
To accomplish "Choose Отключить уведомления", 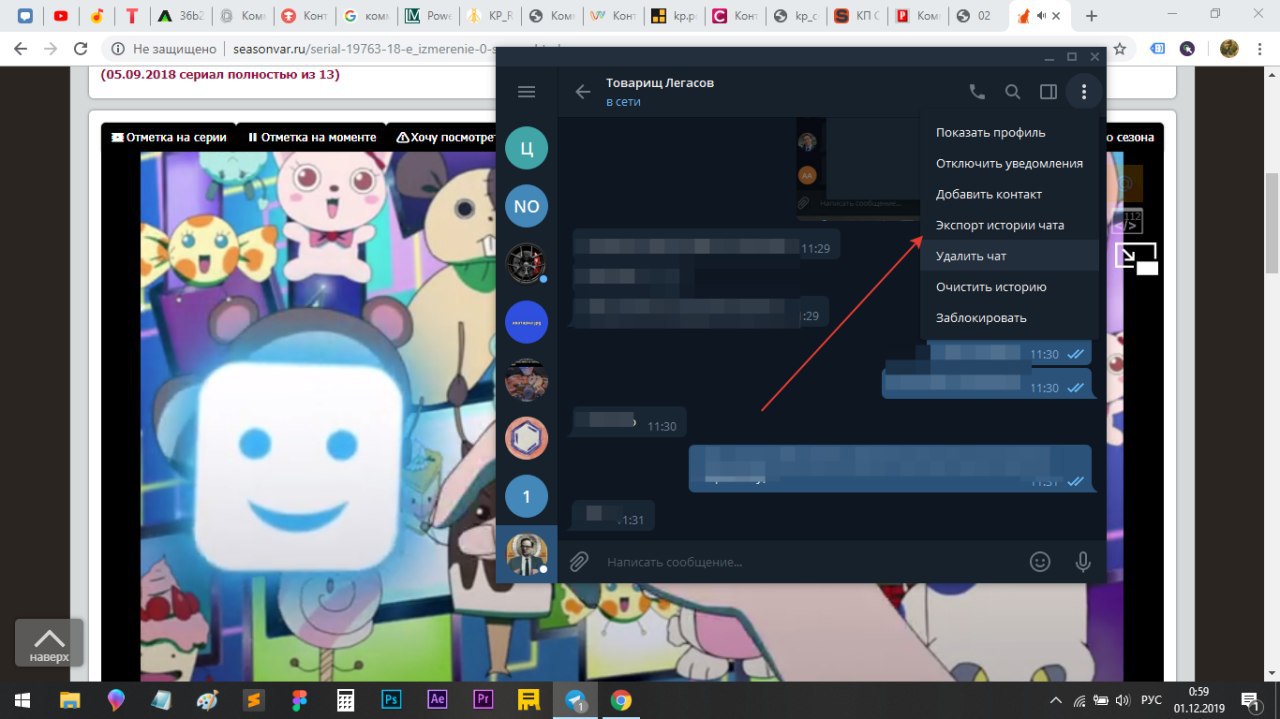I will pyautogui.click(x=1009, y=163).
